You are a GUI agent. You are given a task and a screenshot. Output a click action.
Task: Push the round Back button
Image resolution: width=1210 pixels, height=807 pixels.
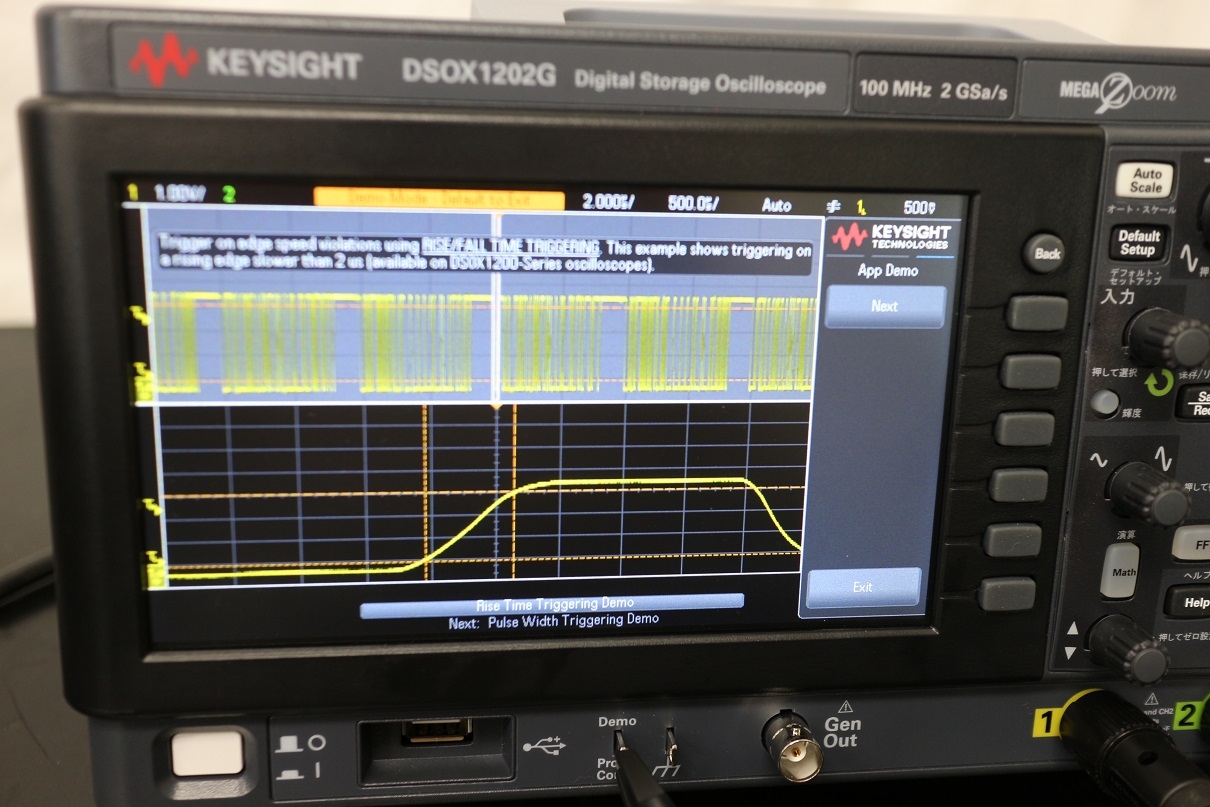tap(1046, 253)
